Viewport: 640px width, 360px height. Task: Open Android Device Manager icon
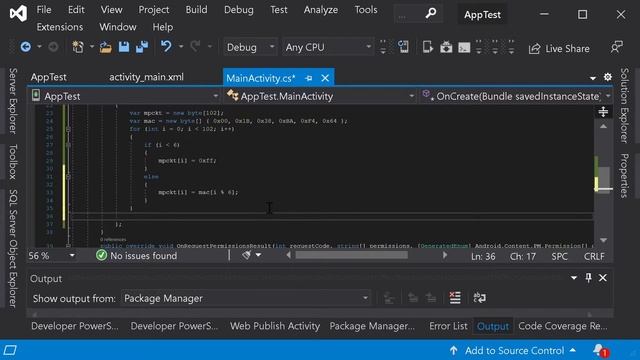click(428, 47)
